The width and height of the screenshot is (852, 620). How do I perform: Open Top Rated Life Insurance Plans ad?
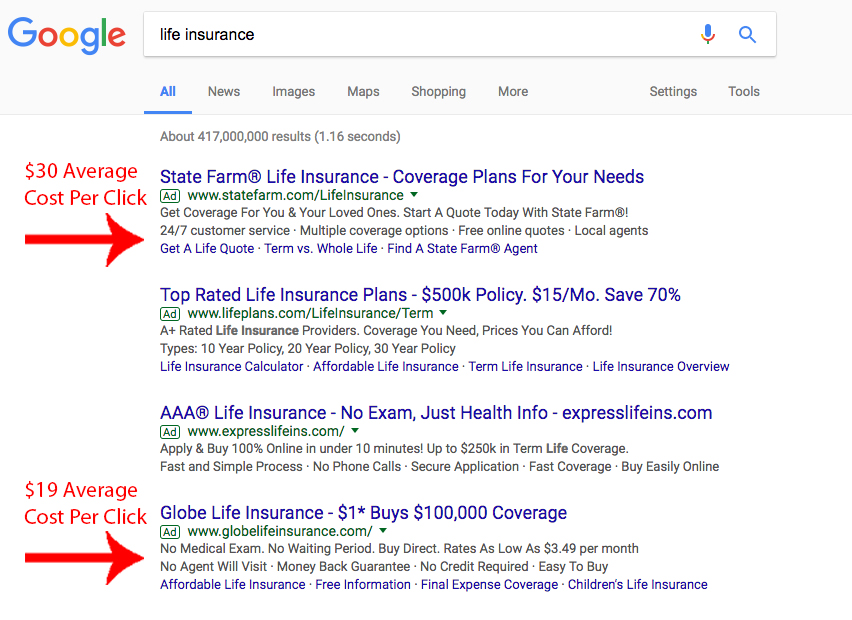pyautogui.click(x=420, y=295)
